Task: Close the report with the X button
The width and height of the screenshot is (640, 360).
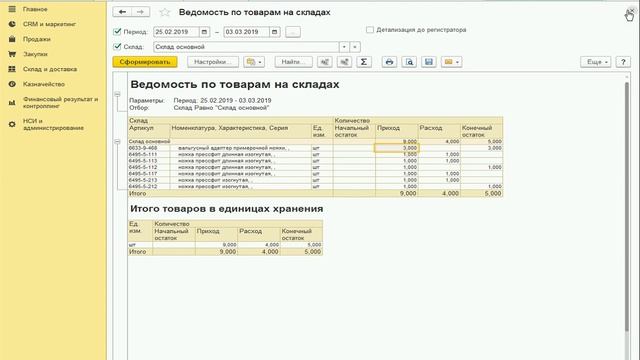Action: [x=631, y=11]
